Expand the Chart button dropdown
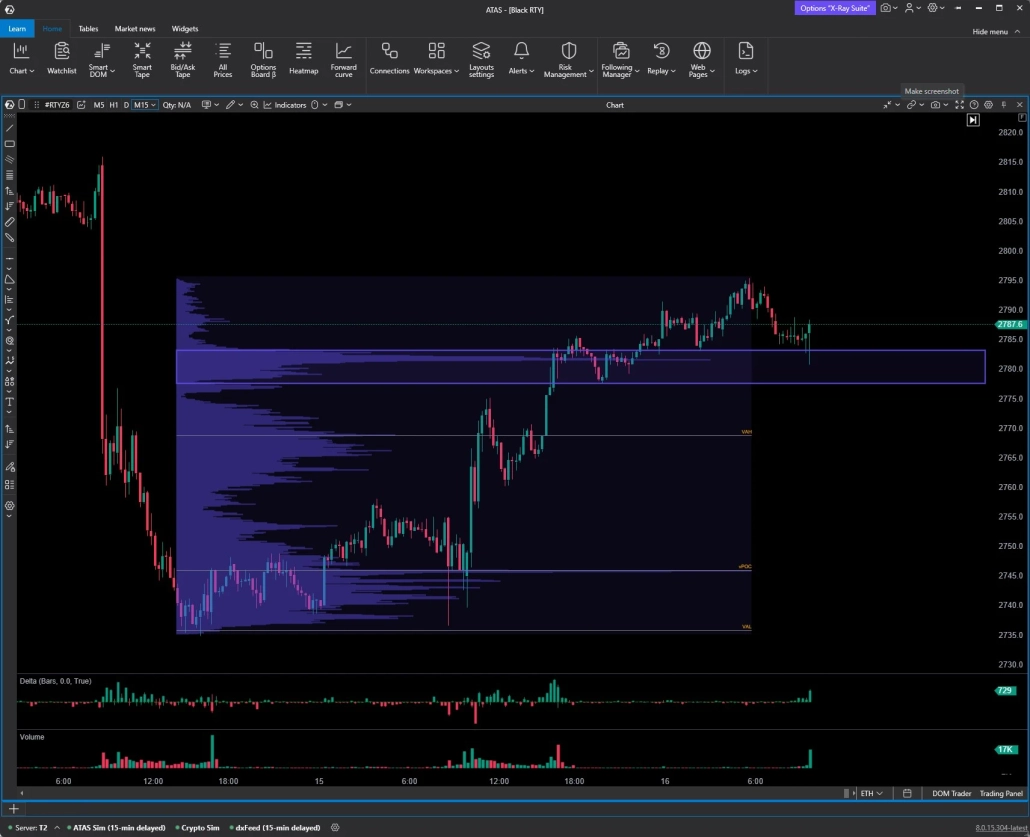 pos(32,71)
